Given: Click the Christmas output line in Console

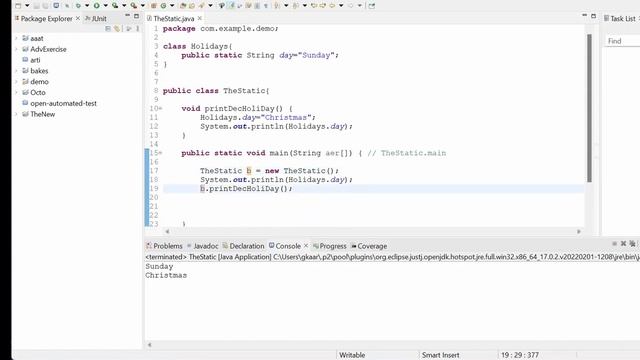Looking at the screenshot, I should pyautogui.click(x=166, y=276).
